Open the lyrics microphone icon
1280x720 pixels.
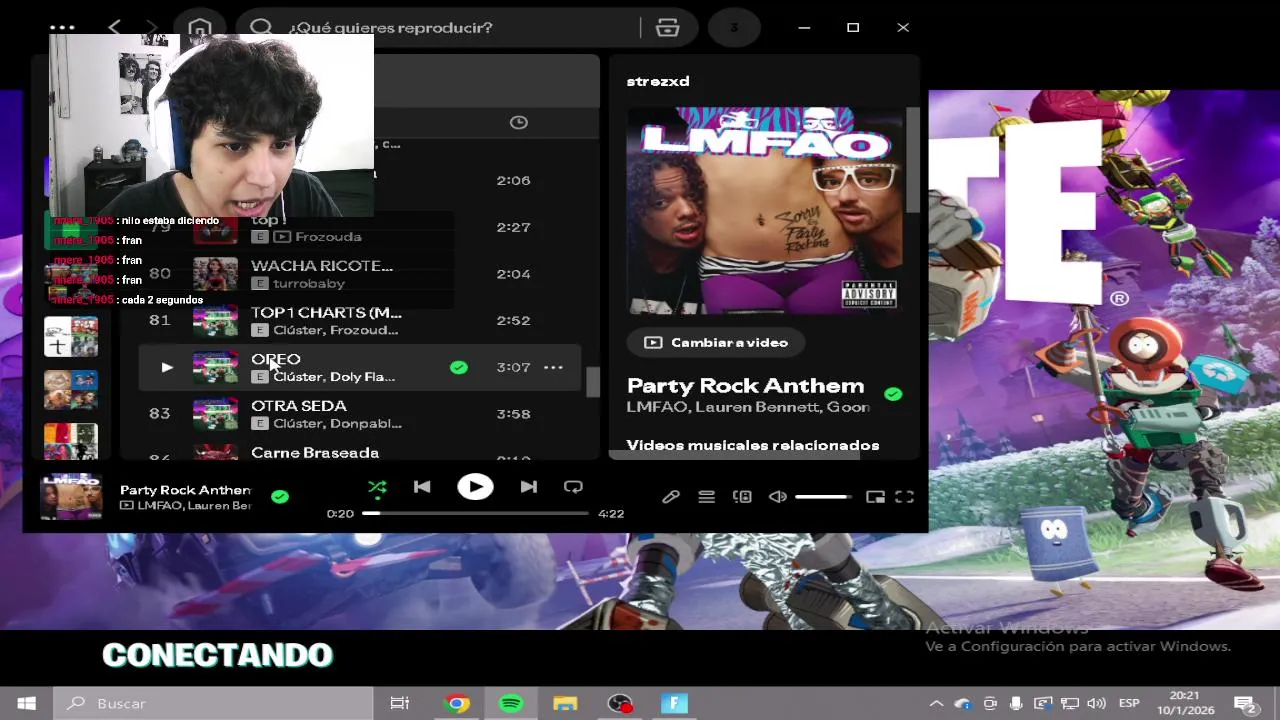[x=671, y=497]
